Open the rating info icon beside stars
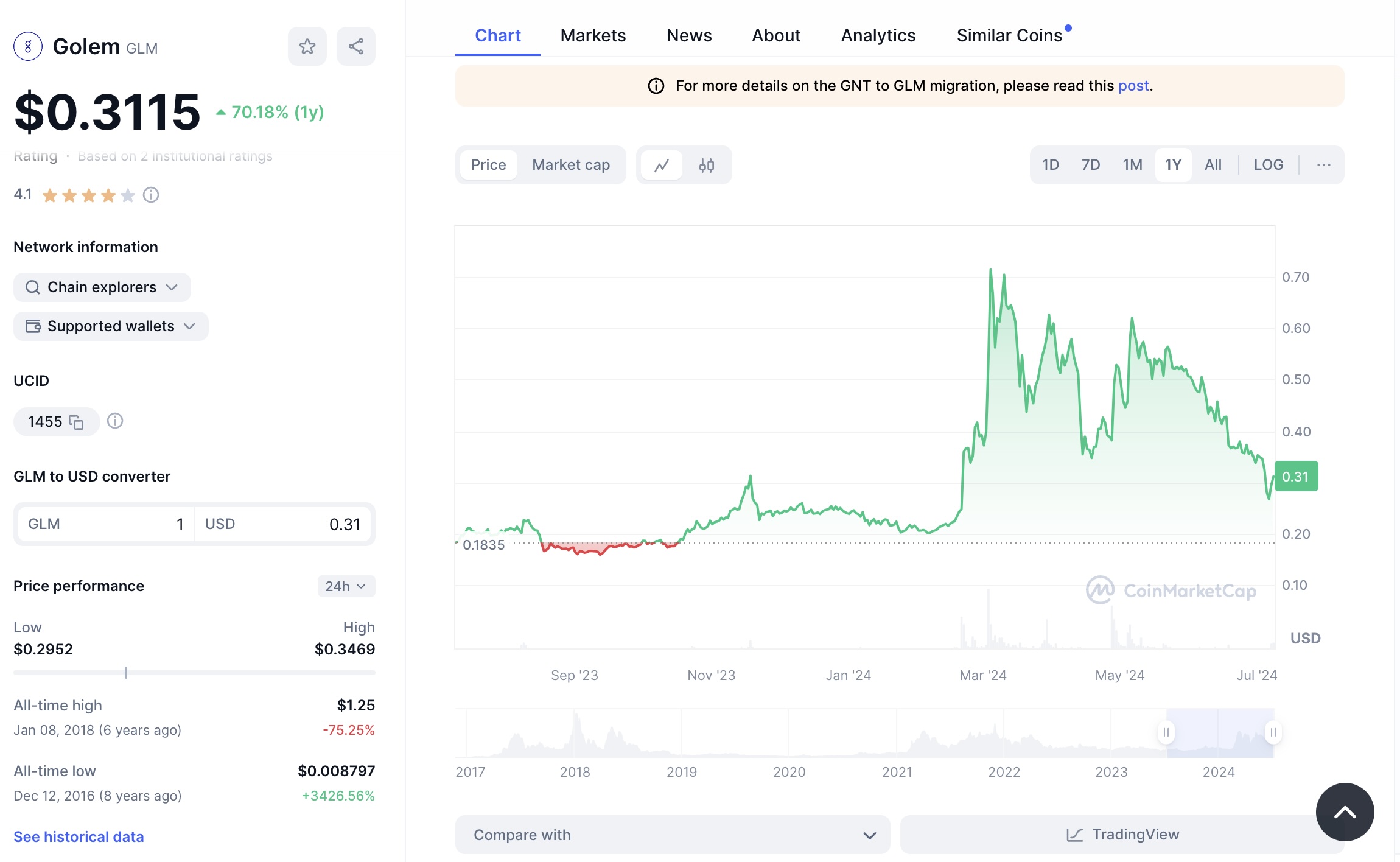The image size is (1400, 862). click(x=151, y=195)
